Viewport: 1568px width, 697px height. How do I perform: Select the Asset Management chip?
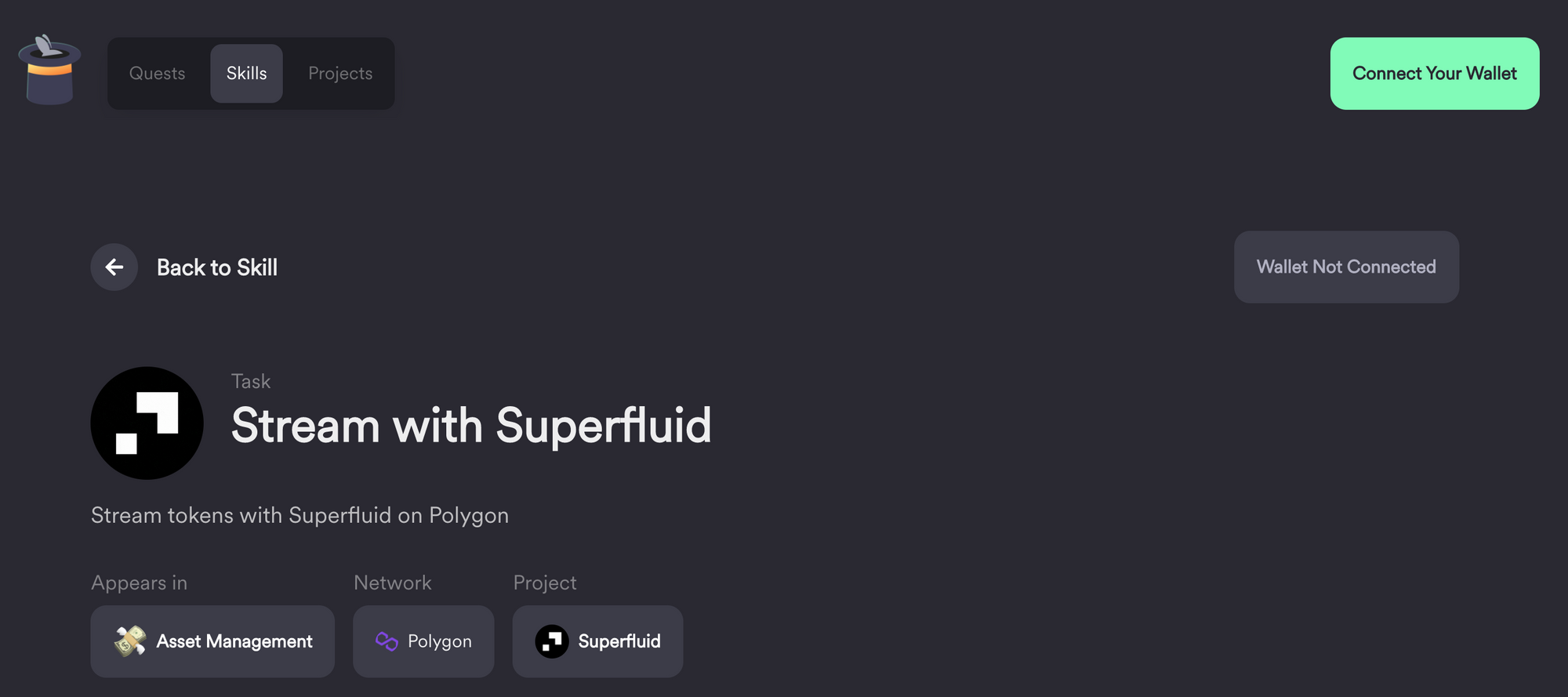pos(212,641)
